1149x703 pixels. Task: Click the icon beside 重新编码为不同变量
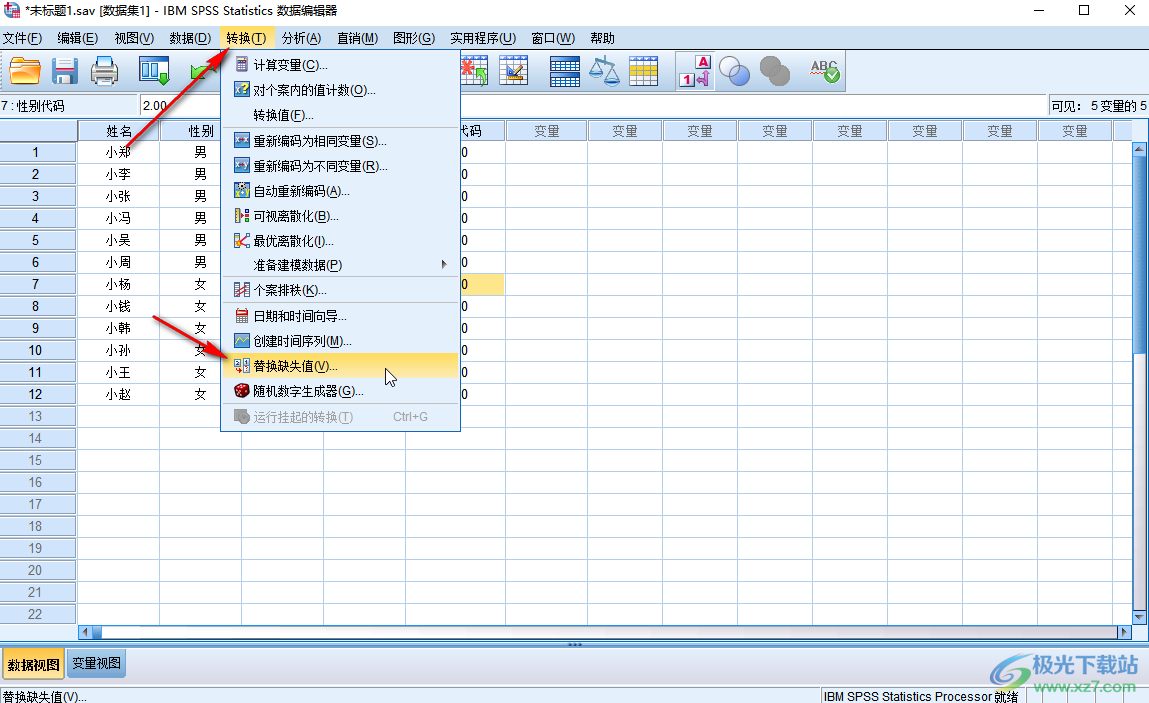tap(242, 166)
